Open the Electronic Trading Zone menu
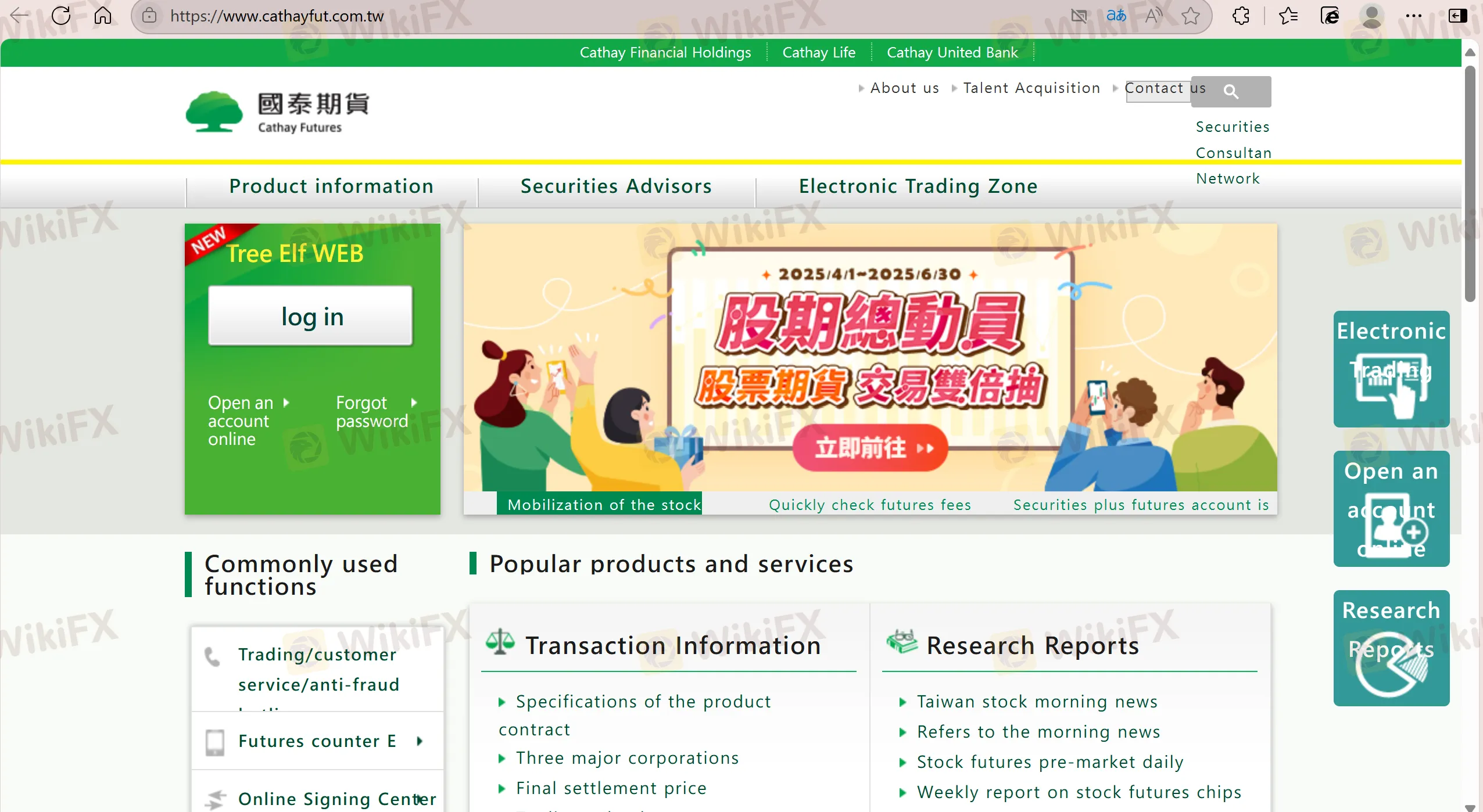Viewport: 1483px width, 812px height. (x=918, y=186)
